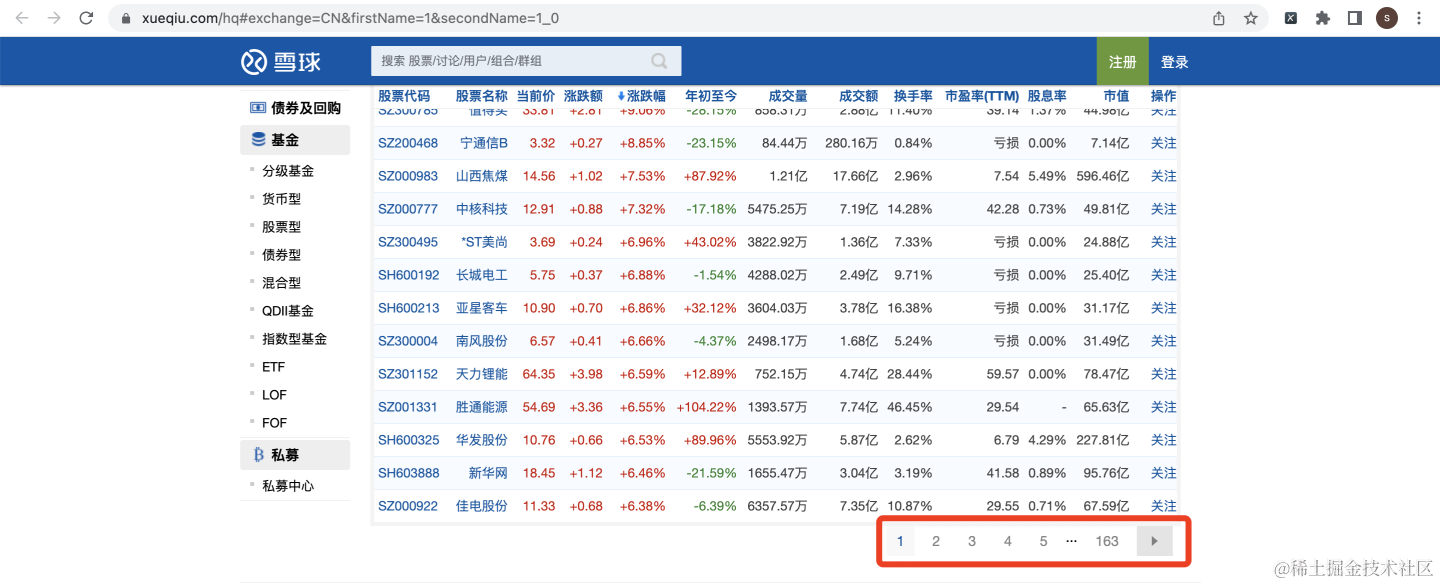Screen dimensions: 1440x585
Task: Click 关注 for 胜通能源 row
Action: (x=1164, y=407)
